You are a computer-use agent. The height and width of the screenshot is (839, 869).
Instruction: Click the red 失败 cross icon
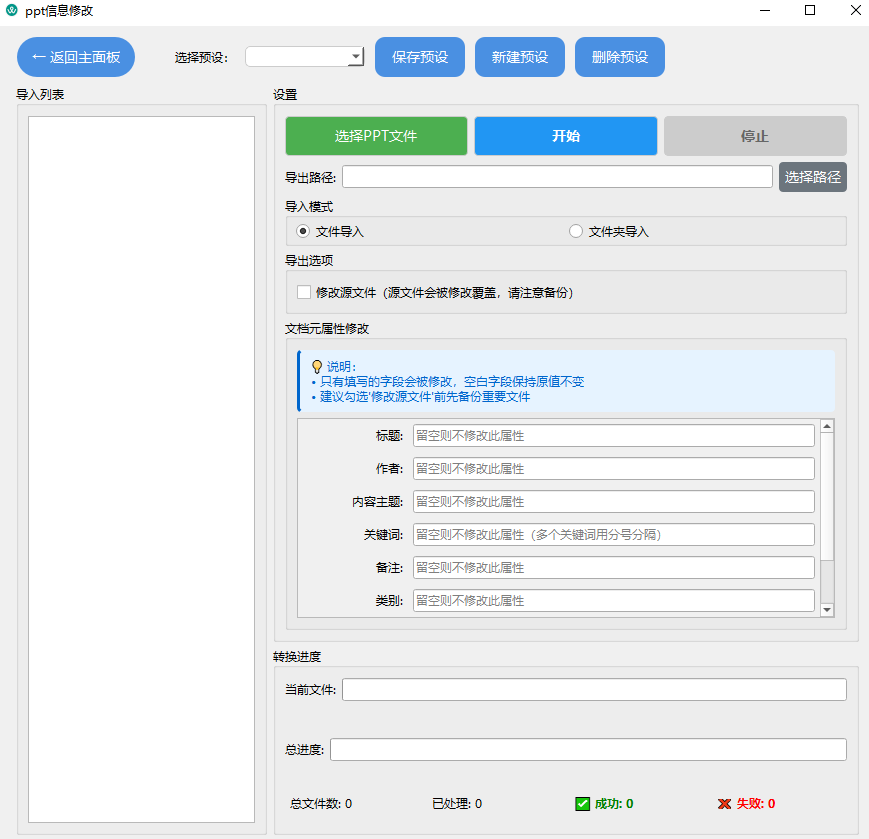[x=724, y=803]
